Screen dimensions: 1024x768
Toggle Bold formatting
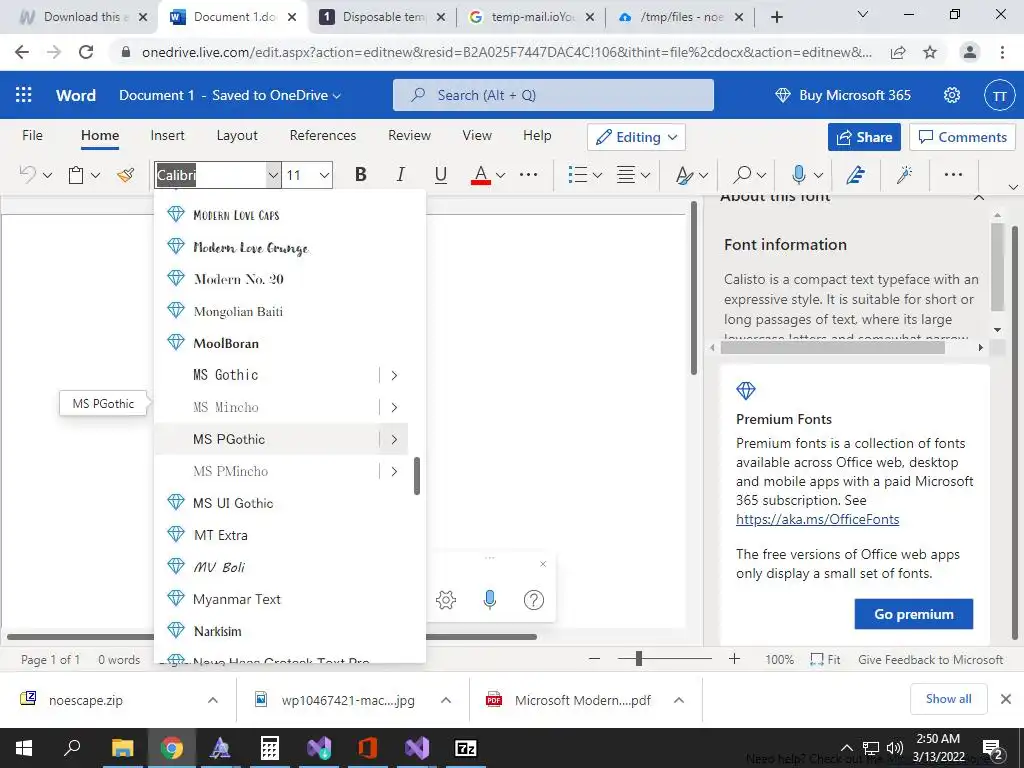point(360,174)
